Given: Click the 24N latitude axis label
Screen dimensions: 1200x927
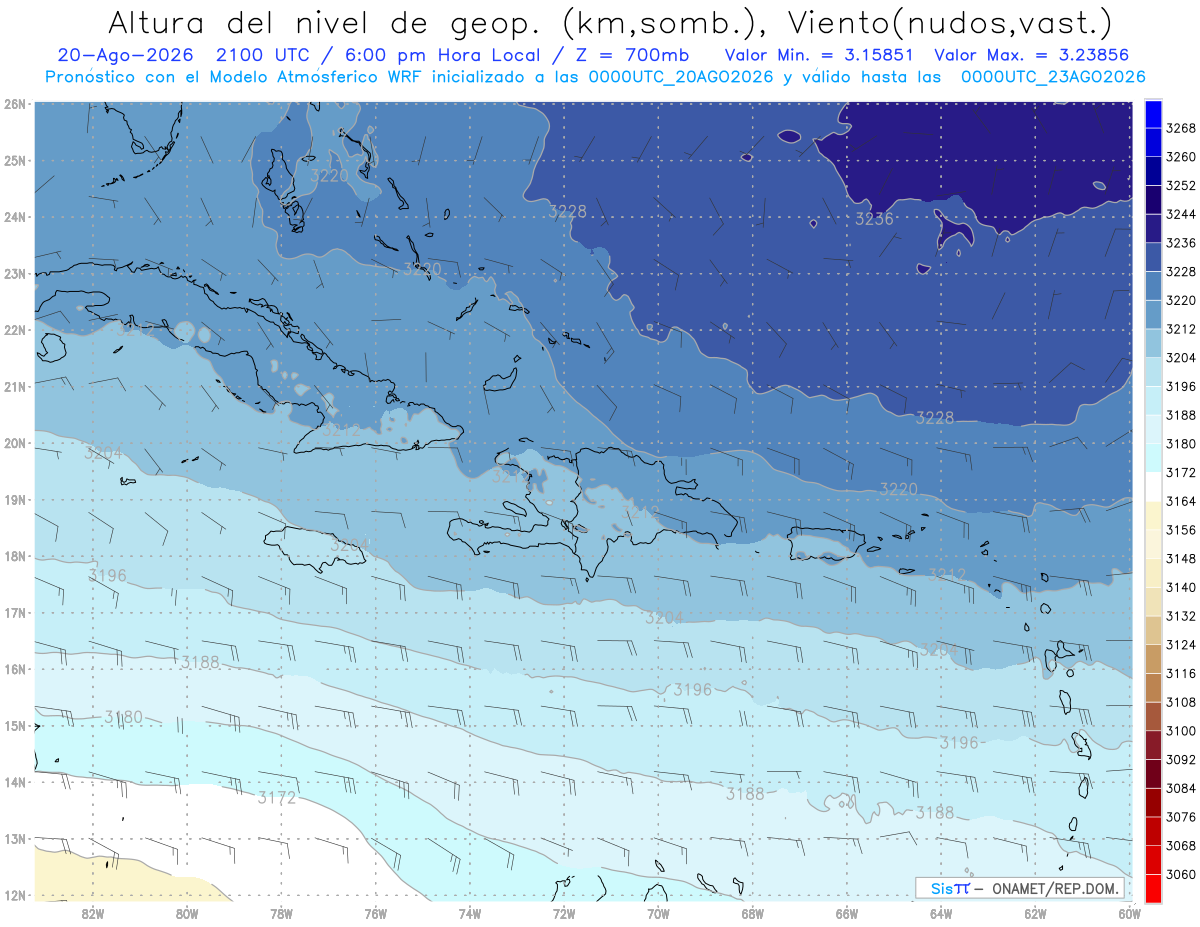Looking at the screenshot, I should pos(15,216).
